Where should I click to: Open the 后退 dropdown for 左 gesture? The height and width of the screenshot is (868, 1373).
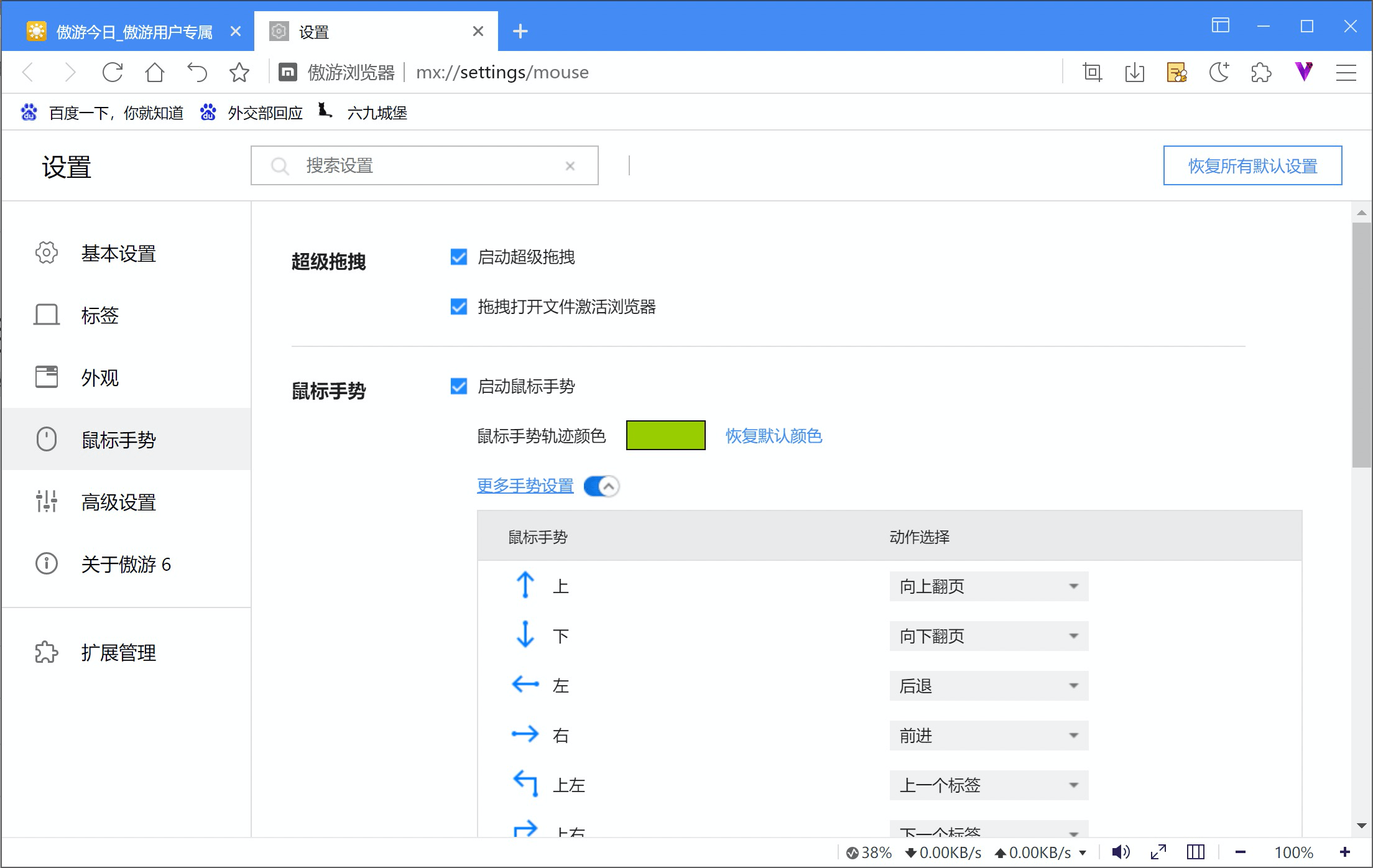pos(989,686)
